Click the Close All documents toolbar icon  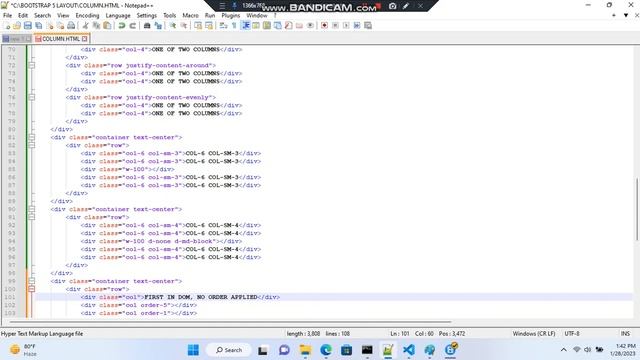pos(60,25)
